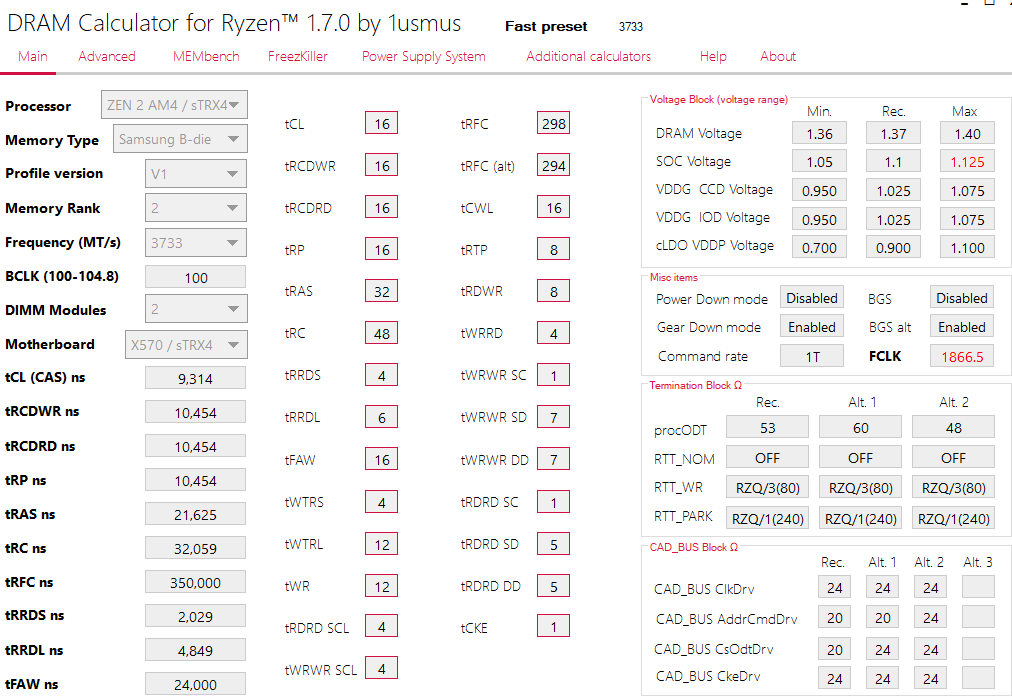Click the RTT_NOM Rec. OFF box
The image size is (1012, 700).
pyautogui.click(x=767, y=457)
